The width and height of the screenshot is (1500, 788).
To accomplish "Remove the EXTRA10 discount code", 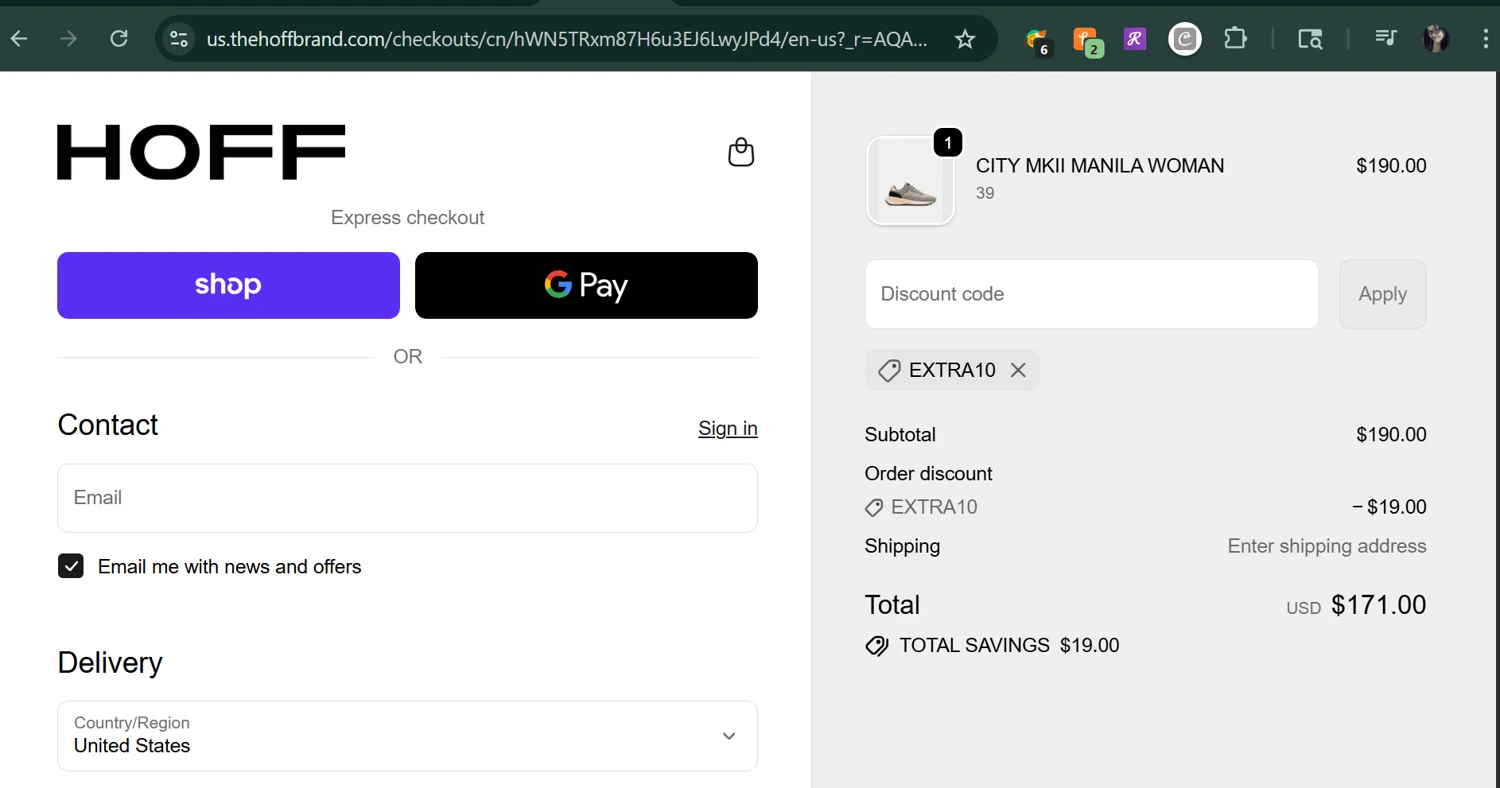I will tap(1018, 370).
